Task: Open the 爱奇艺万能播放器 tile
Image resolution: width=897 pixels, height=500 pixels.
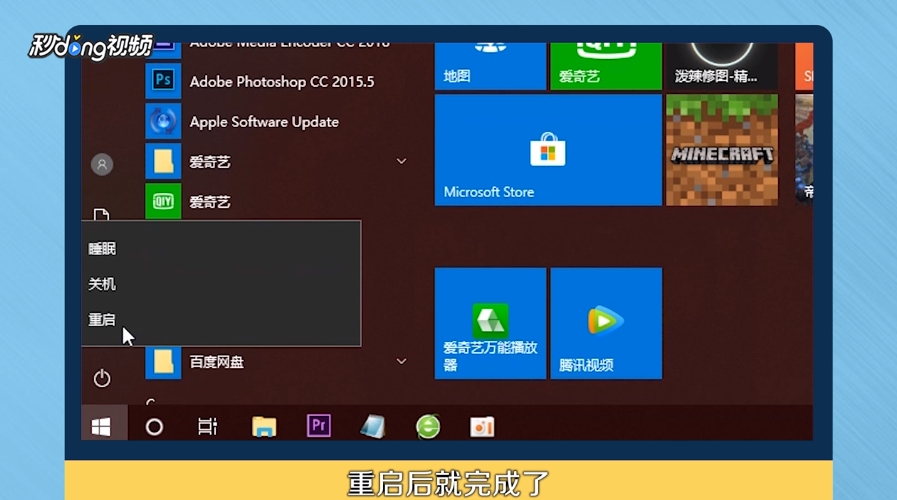Action: 490,323
